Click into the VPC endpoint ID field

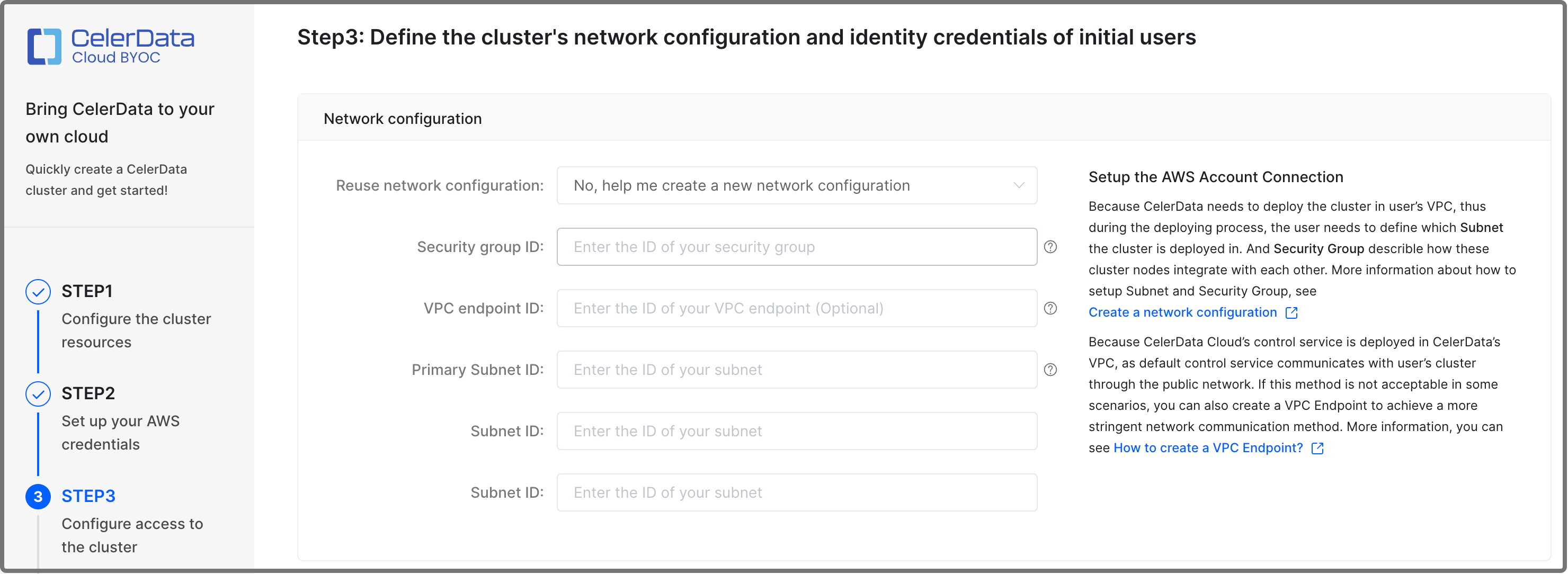click(x=796, y=309)
